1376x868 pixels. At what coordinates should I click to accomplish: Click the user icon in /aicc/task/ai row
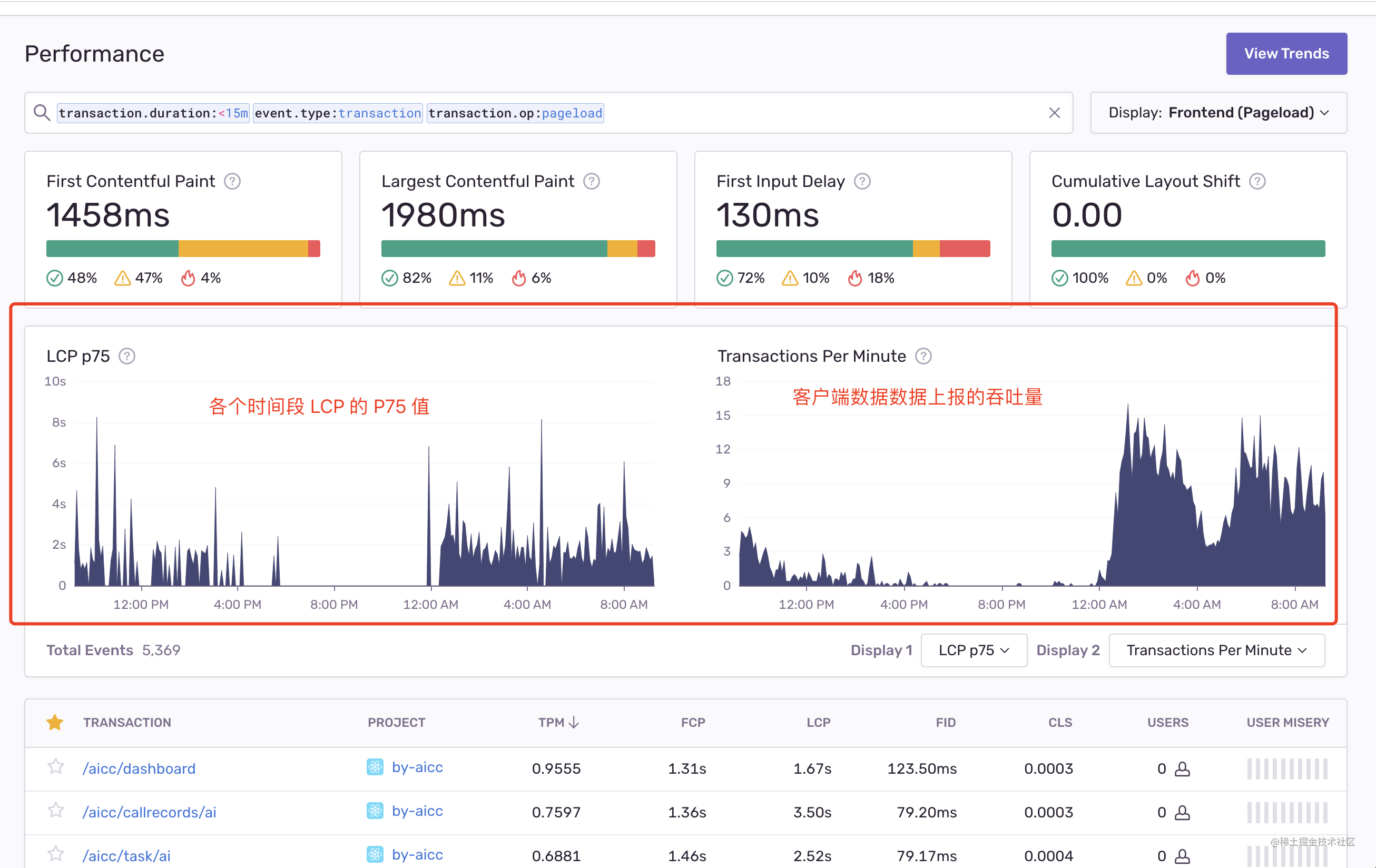[1182, 856]
